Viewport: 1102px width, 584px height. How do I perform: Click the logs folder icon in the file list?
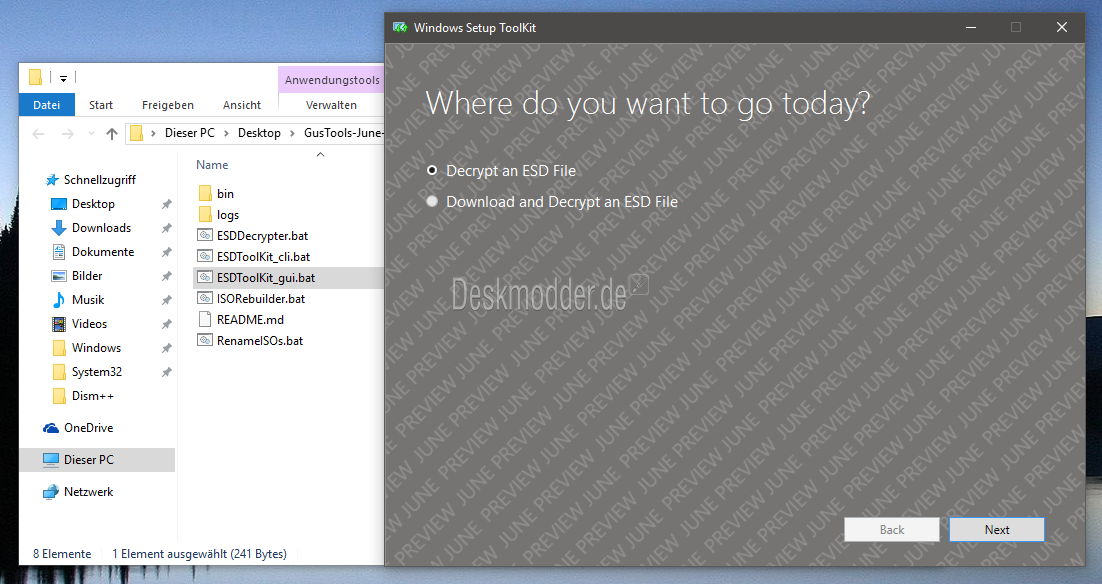click(x=205, y=214)
